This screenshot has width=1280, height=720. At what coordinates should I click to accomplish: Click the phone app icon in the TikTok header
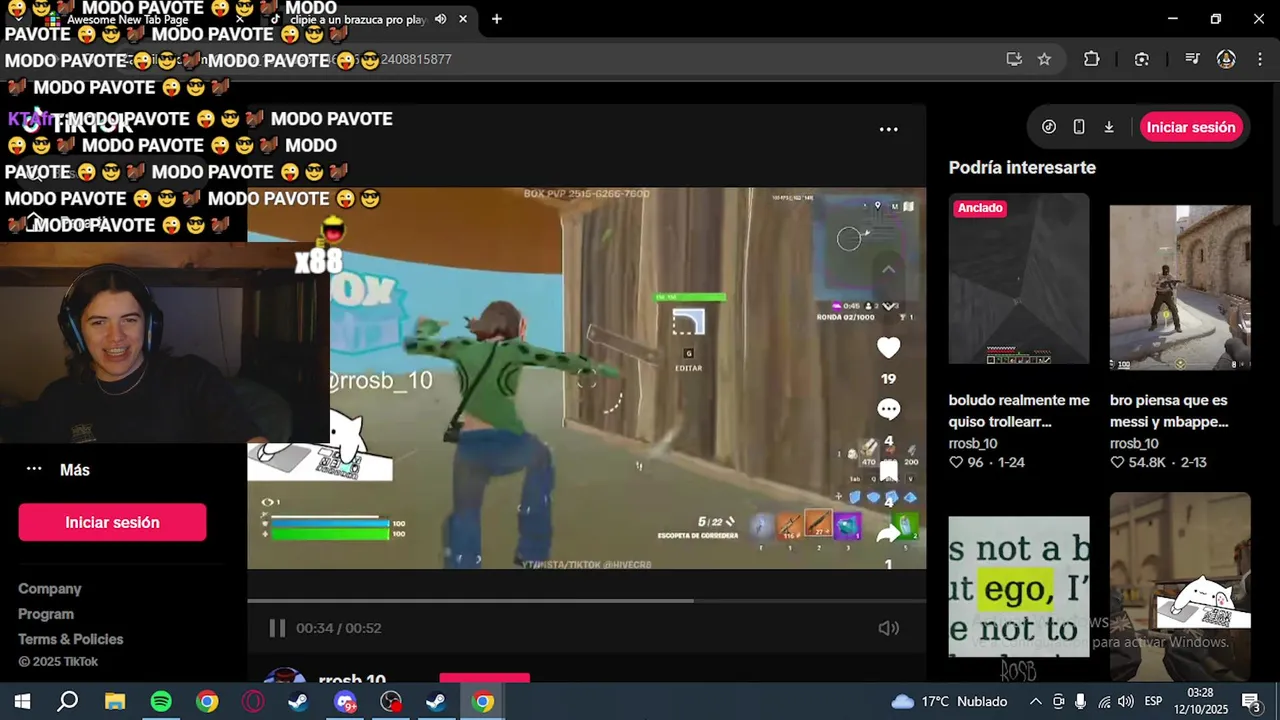1079,127
